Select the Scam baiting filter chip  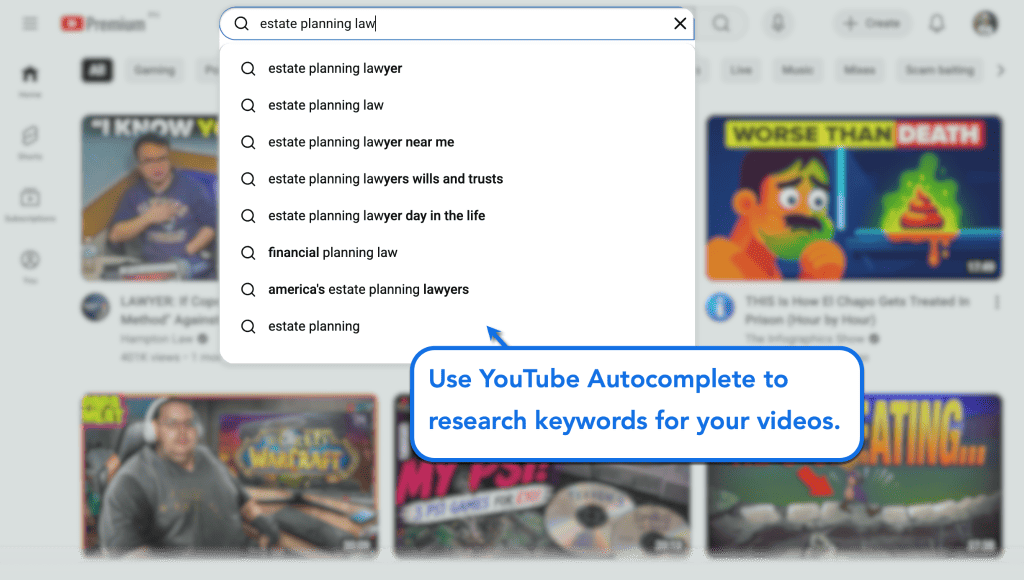[940, 70]
